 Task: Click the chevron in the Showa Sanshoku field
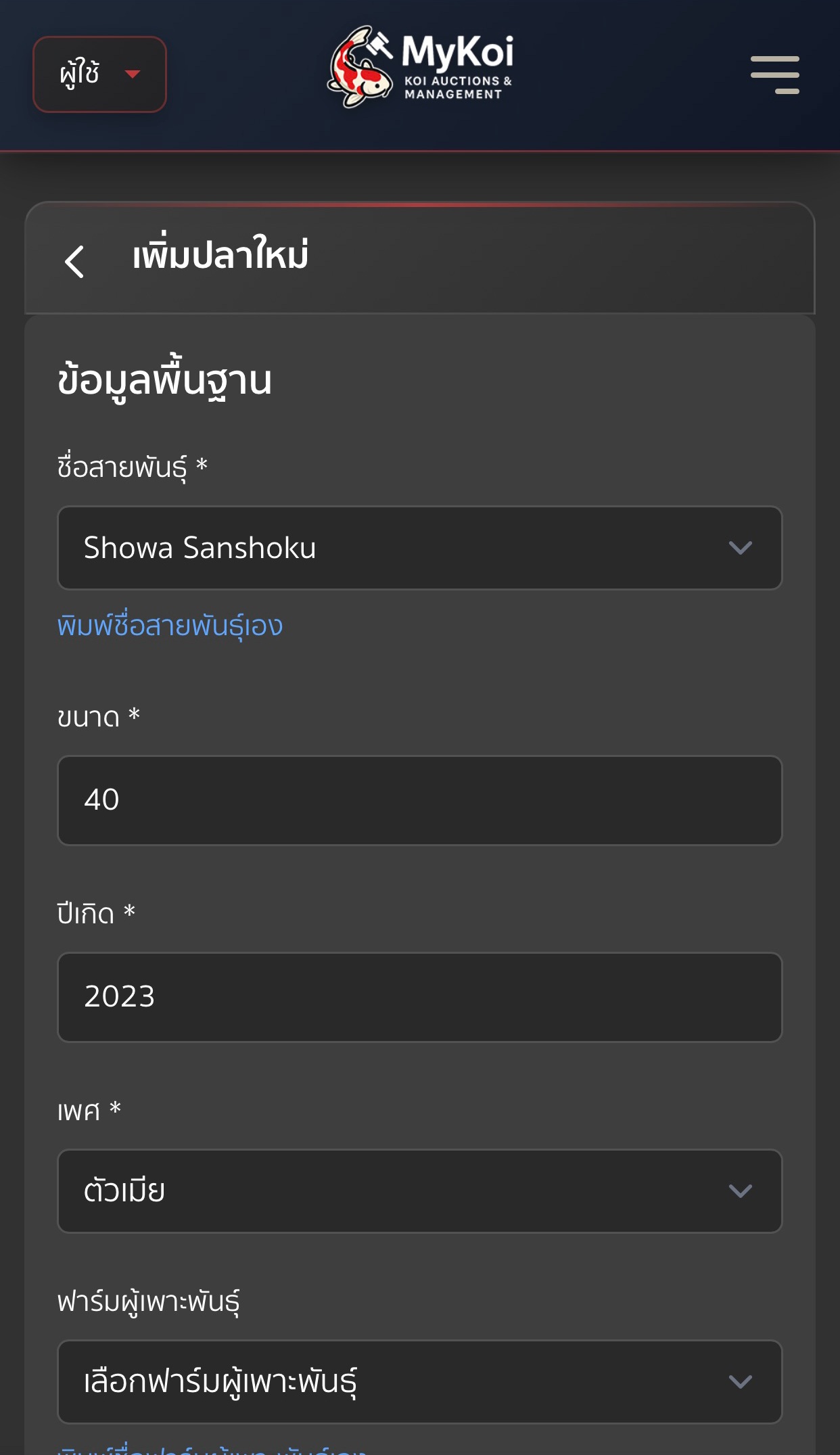point(740,548)
